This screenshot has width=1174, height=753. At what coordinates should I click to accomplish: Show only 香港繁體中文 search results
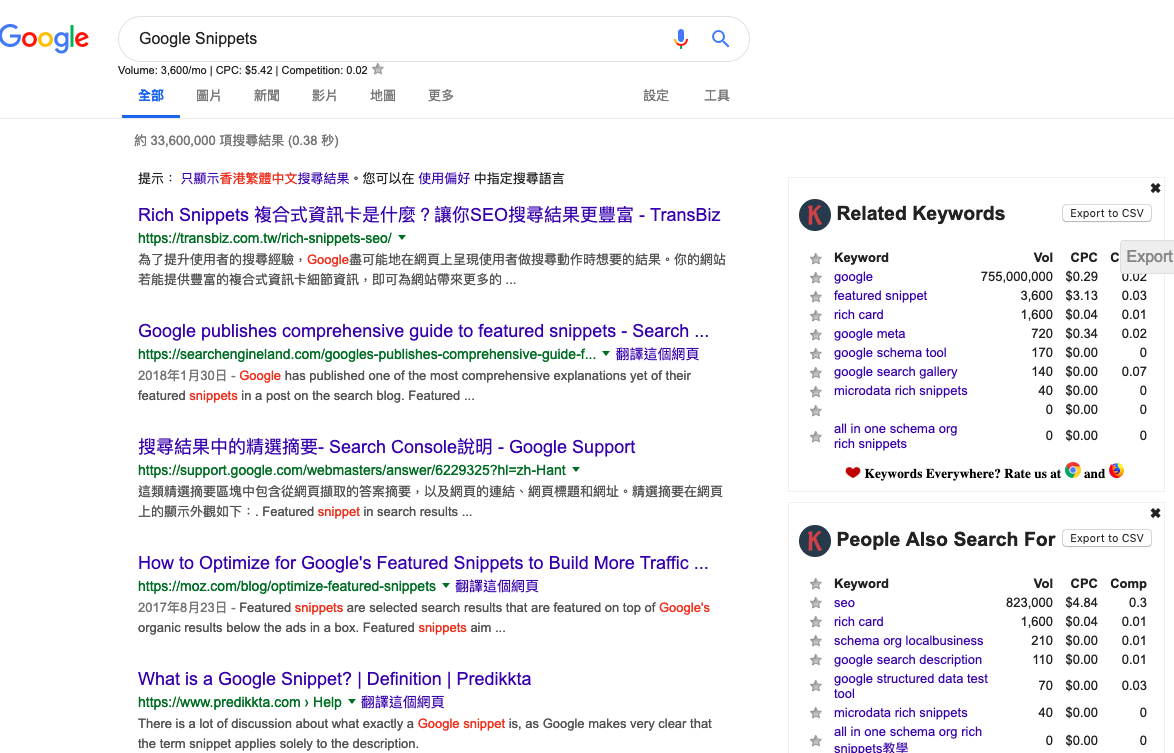click(265, 178)
